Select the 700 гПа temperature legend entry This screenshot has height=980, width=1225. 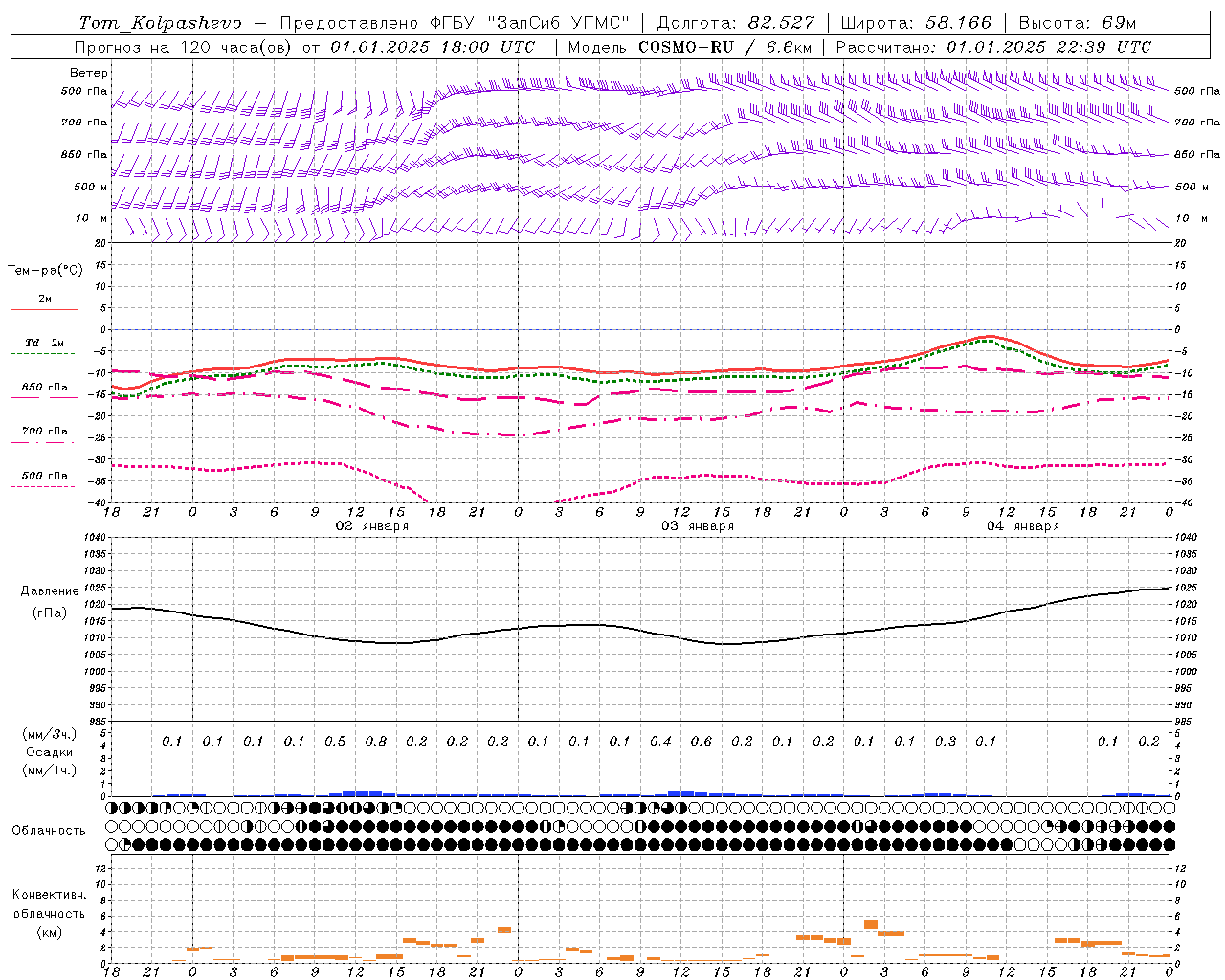pos(45,432)
